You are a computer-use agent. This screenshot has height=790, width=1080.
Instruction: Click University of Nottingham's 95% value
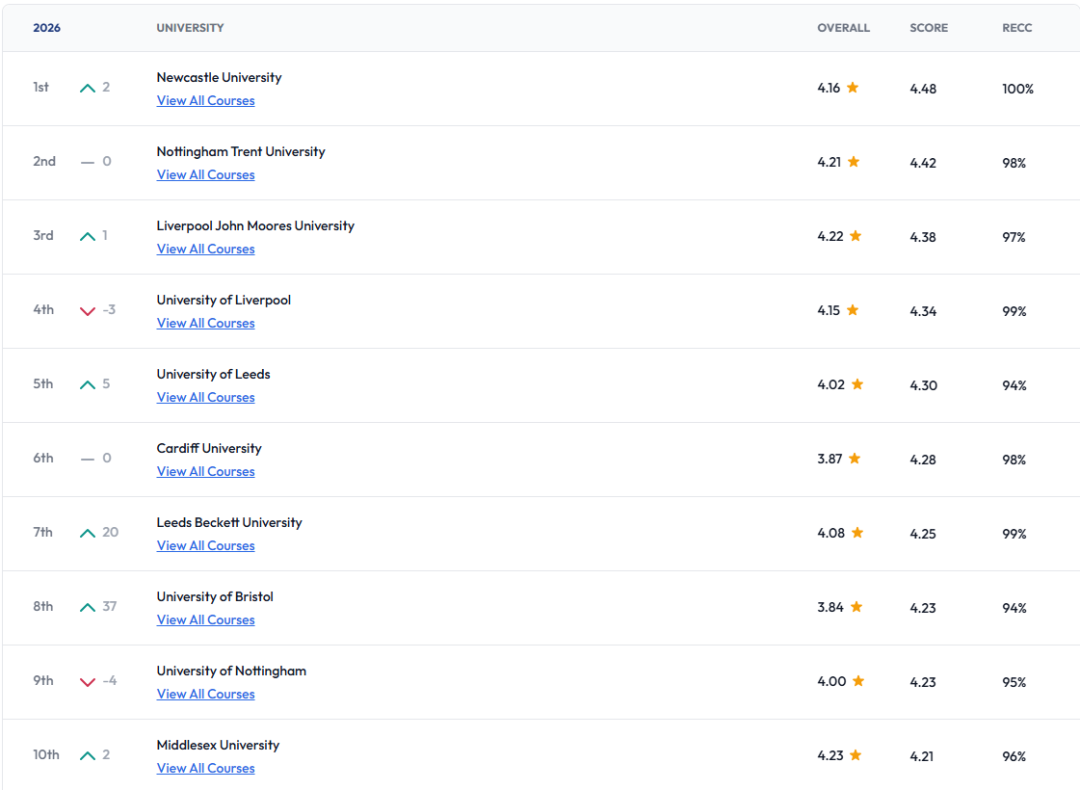coord(1014,683)
